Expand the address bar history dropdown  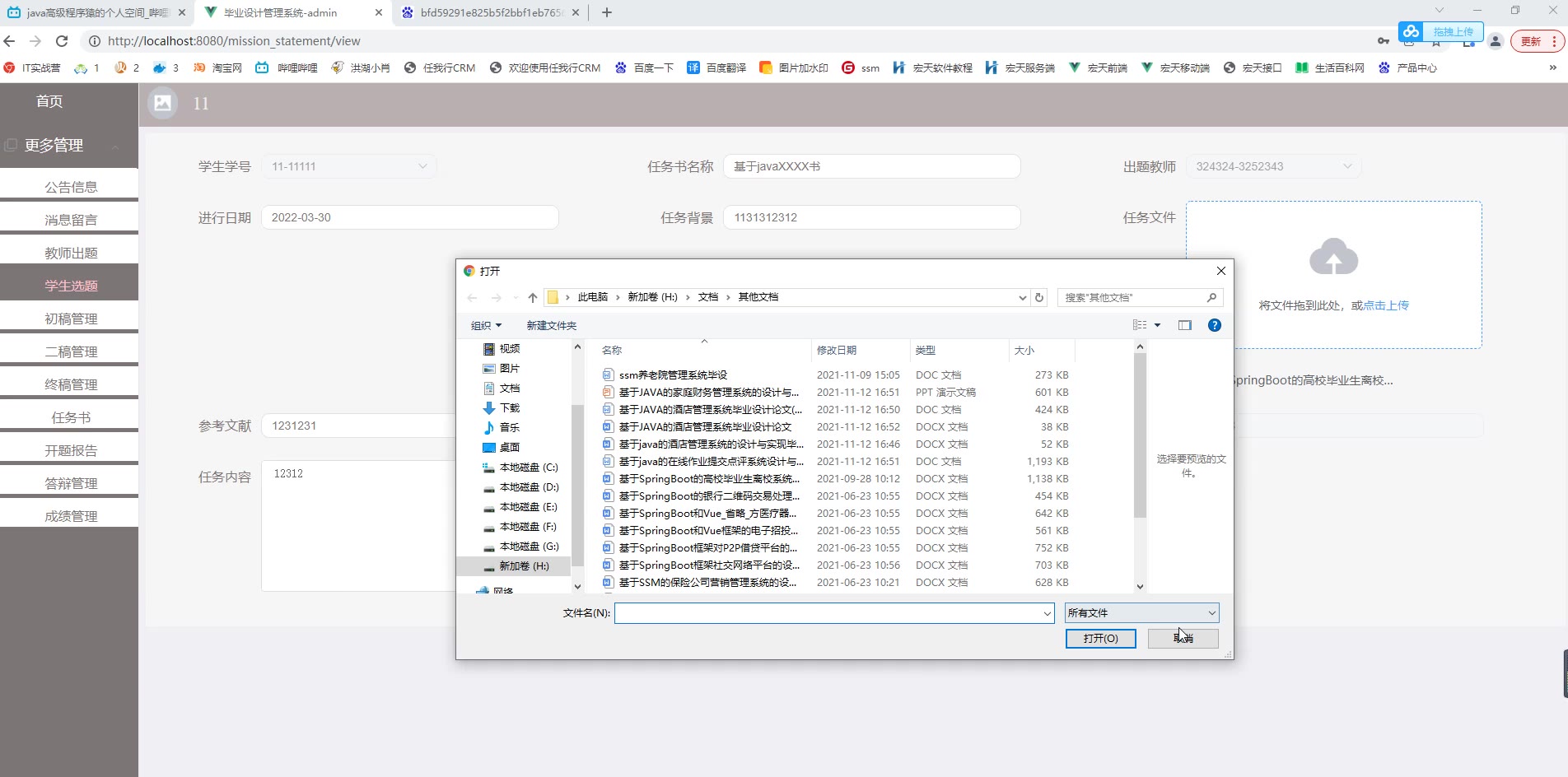[x=1022, y=297]
